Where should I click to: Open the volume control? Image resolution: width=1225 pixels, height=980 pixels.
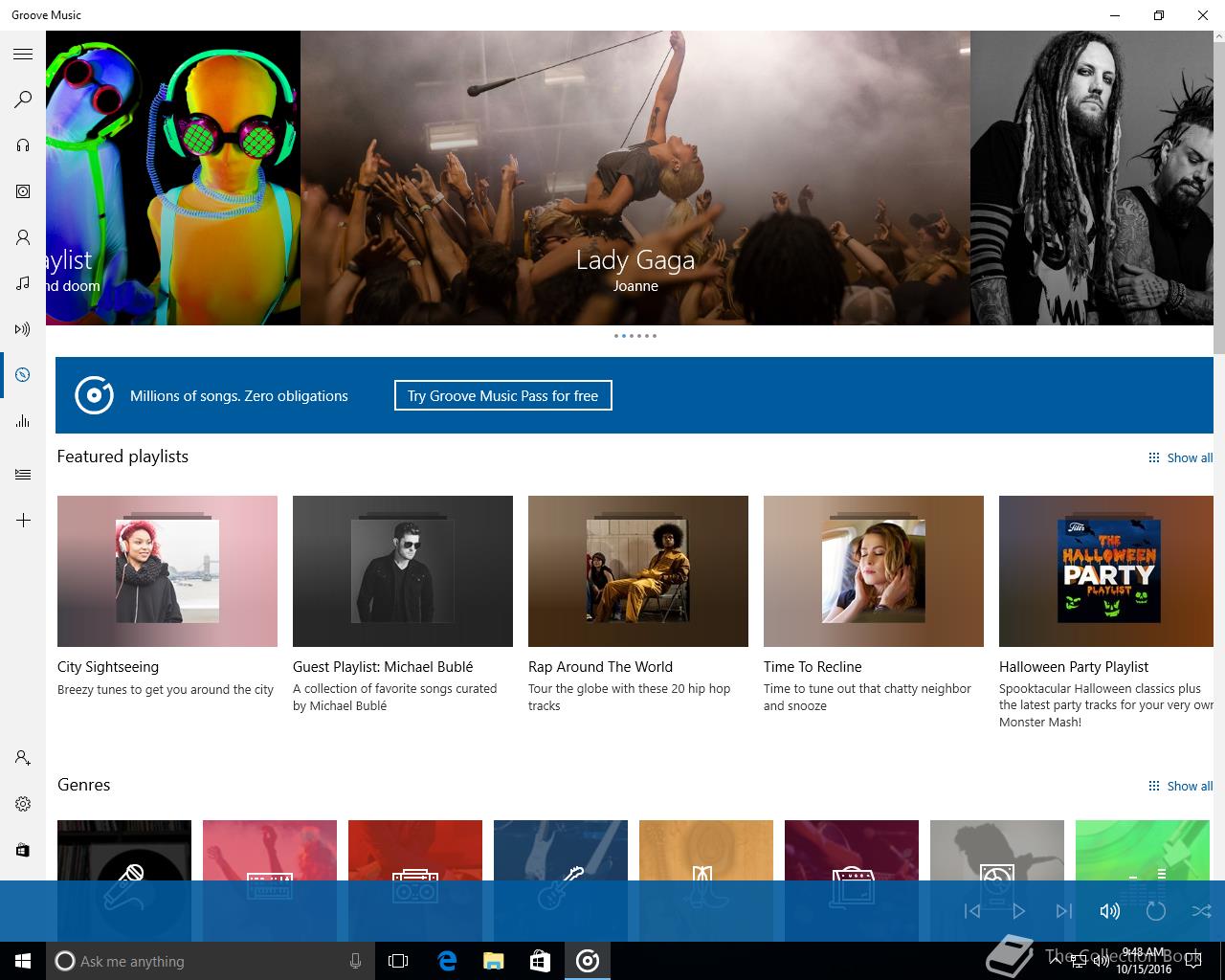(1110, 911)
